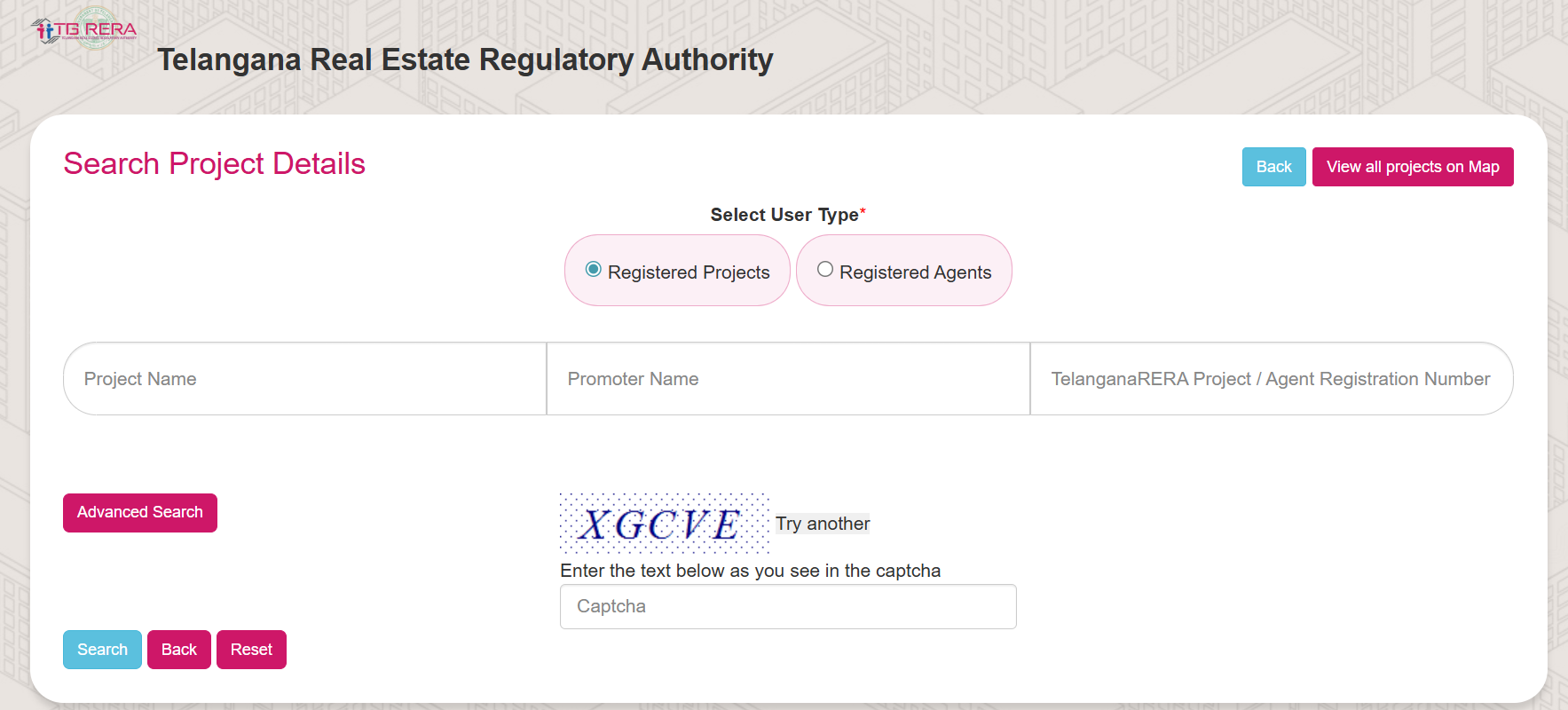Click the Select User Type label

coord(784,215)
